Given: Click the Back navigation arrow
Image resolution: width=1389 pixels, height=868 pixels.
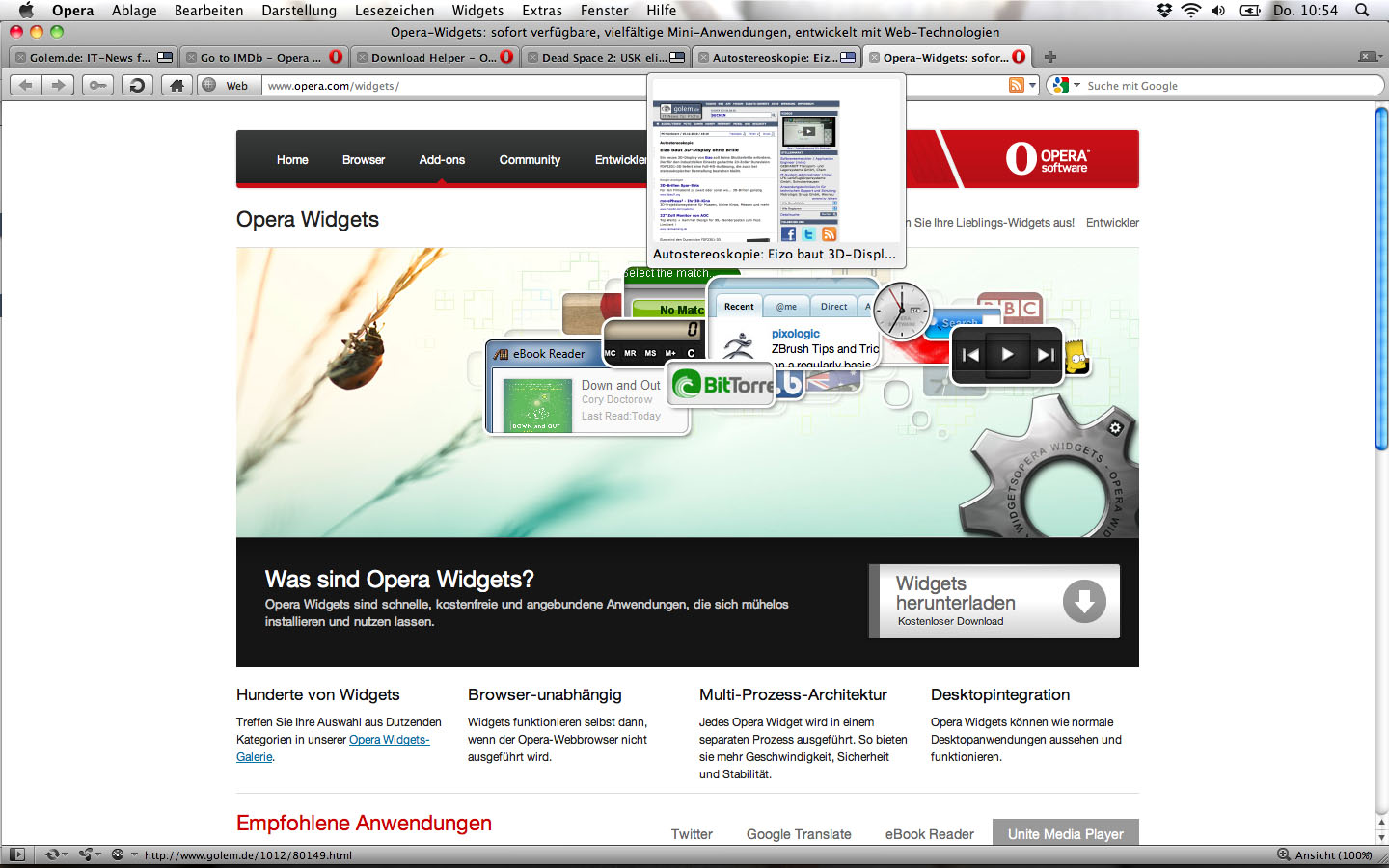Looking at the screenshot, I should [26, 86].
